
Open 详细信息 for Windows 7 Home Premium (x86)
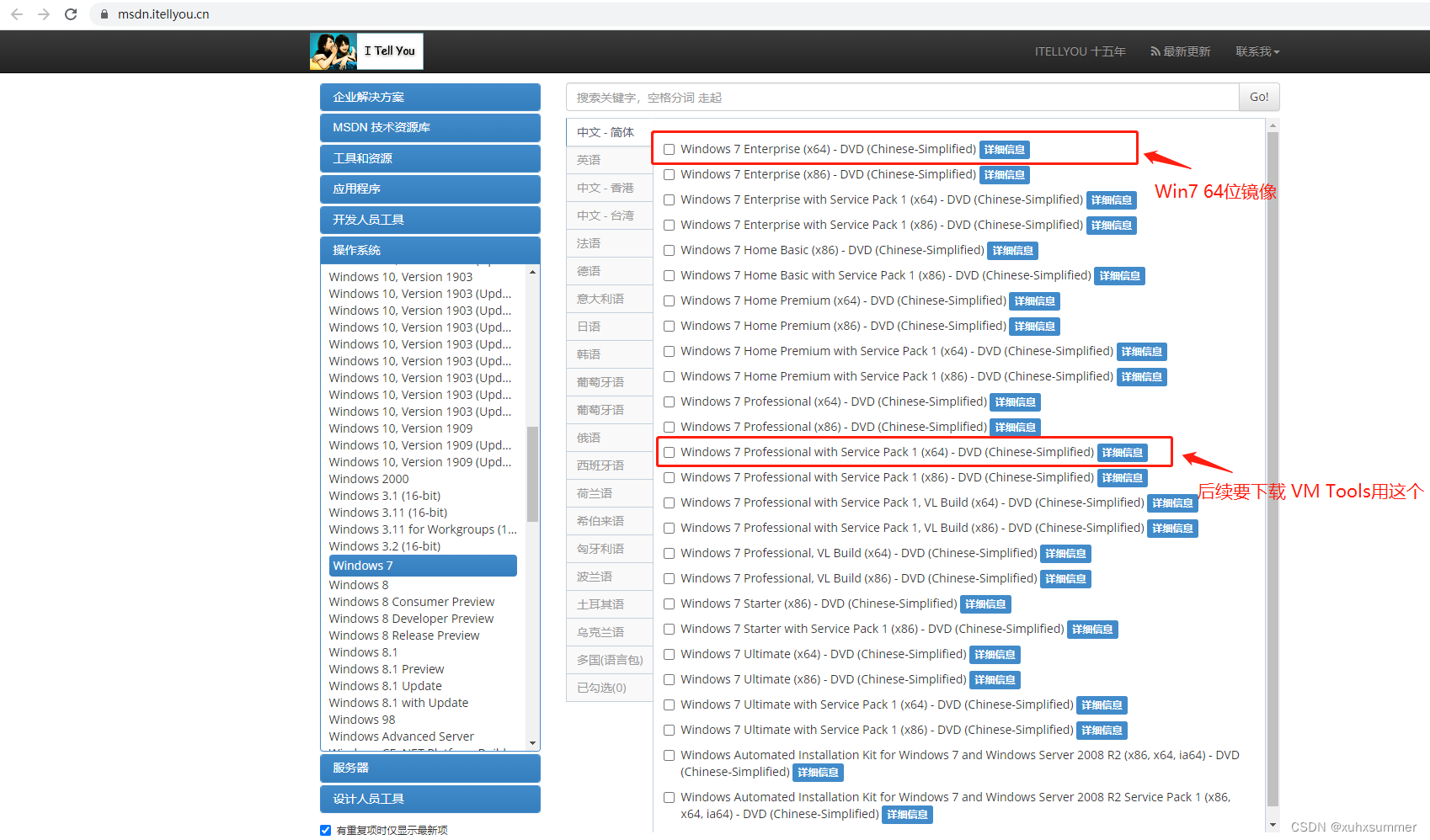(1035, 327)
